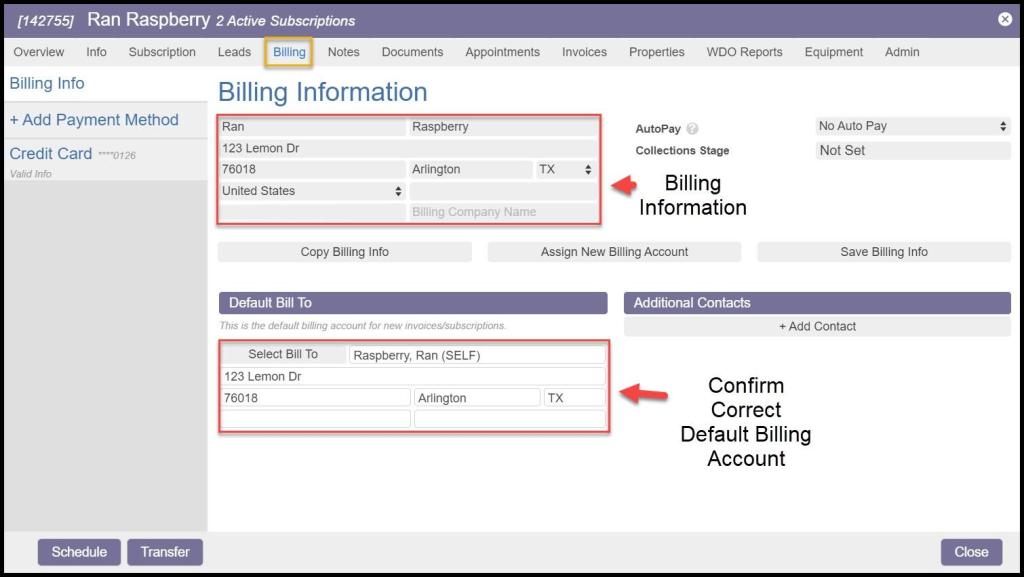Click the AutoPay help question mark icon
1024x577 pixels.
pos(692,129)
